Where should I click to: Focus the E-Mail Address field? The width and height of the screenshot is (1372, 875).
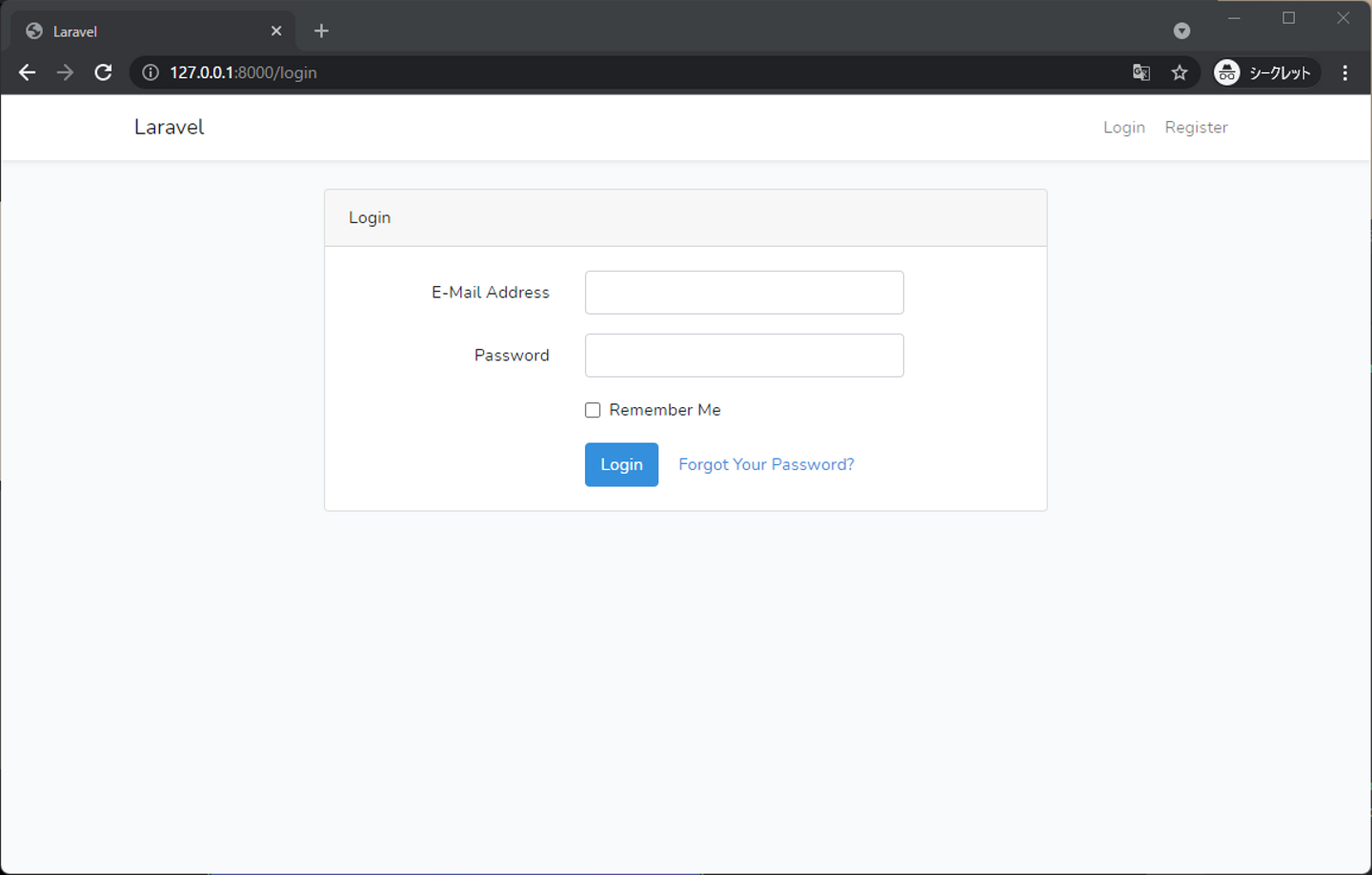[744, 293]
